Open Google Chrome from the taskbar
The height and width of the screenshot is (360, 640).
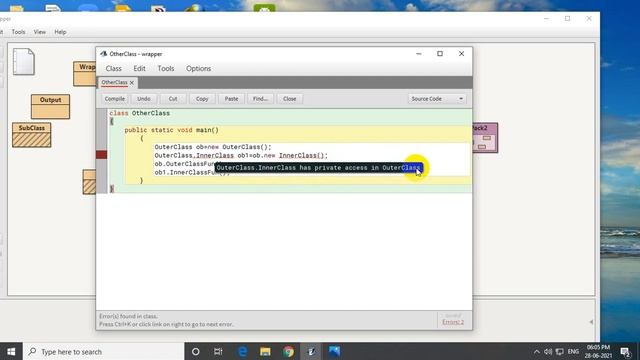click(289, 351)
